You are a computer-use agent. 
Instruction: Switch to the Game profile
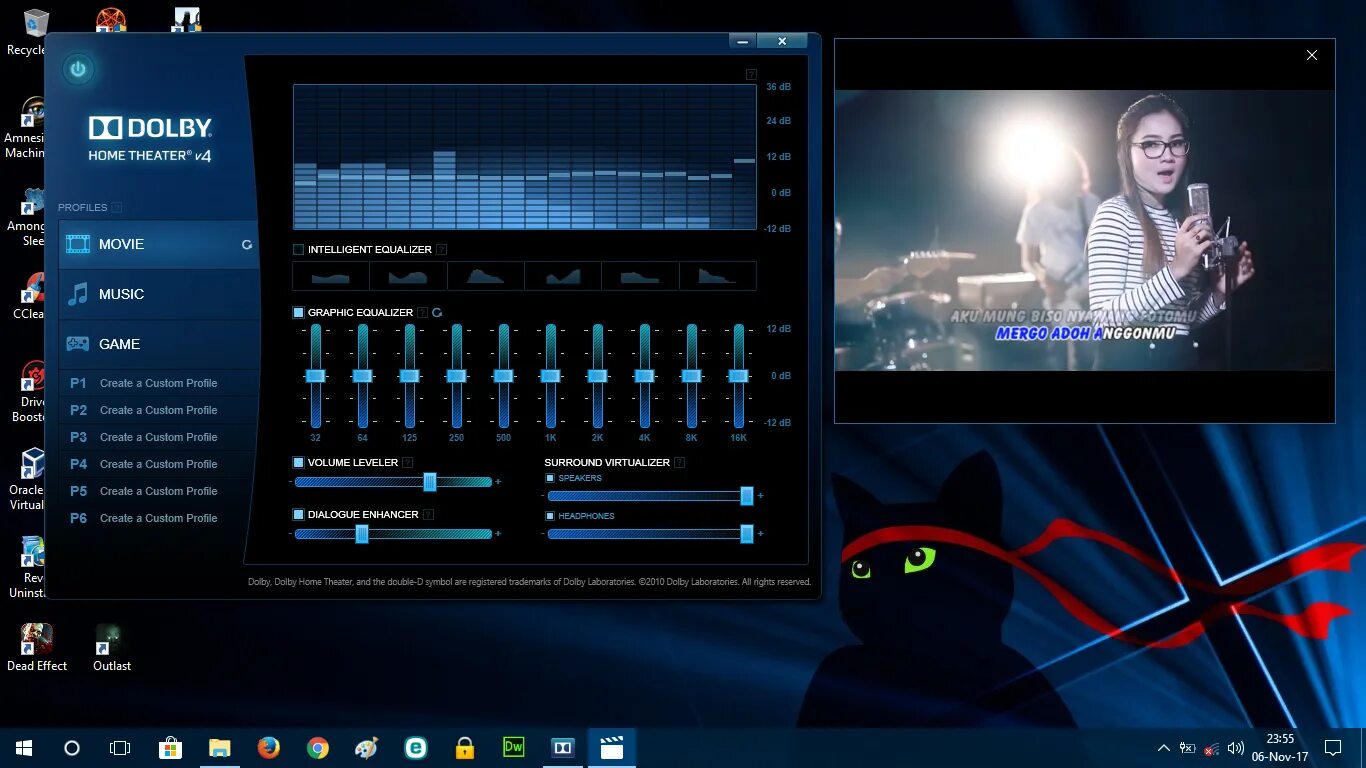[159, 344]
